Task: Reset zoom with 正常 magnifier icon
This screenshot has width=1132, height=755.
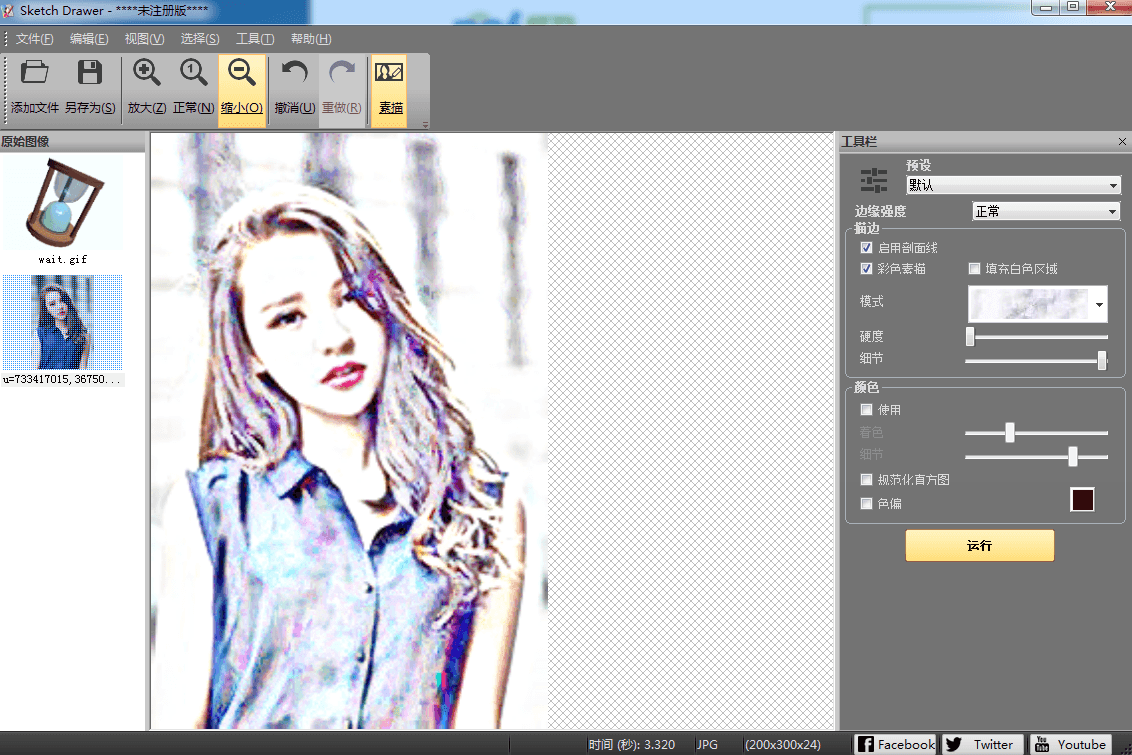Action: (x=193, y=73)
